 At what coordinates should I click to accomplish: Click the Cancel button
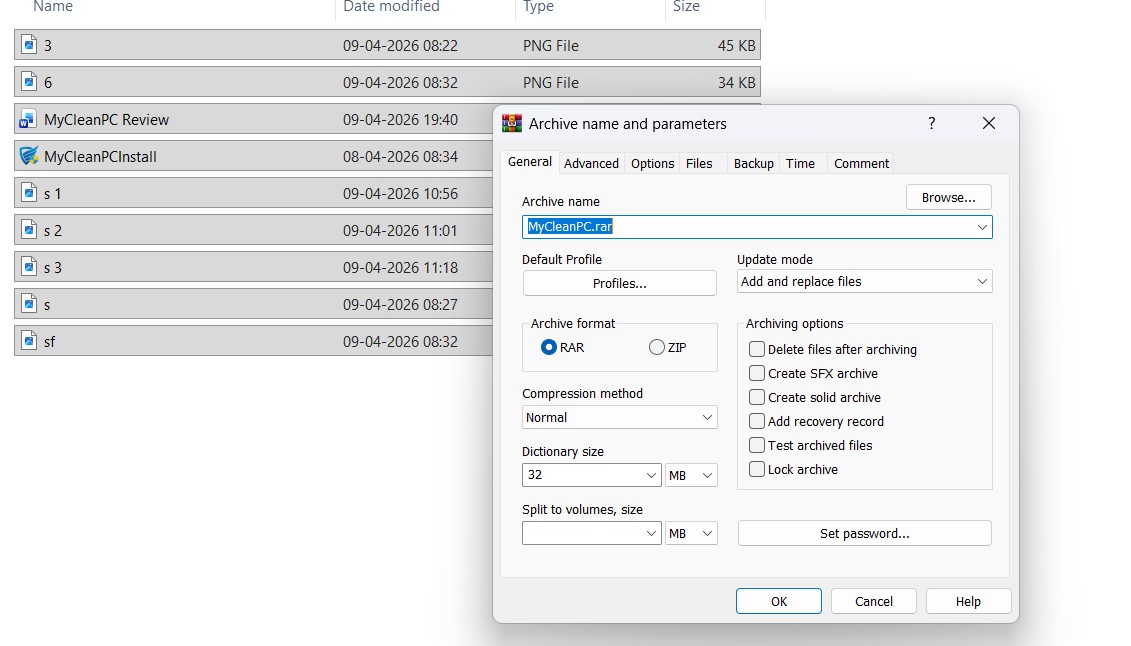873,601
